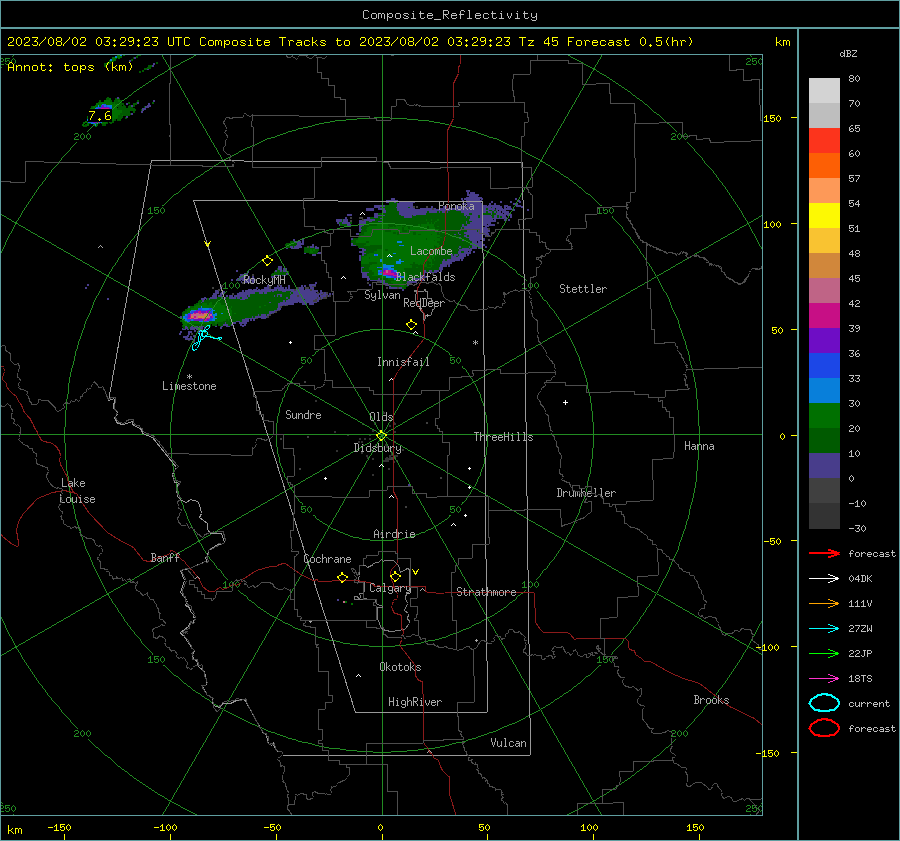
Task: Click the Strathmore label
Action: [x=486, y=592]
